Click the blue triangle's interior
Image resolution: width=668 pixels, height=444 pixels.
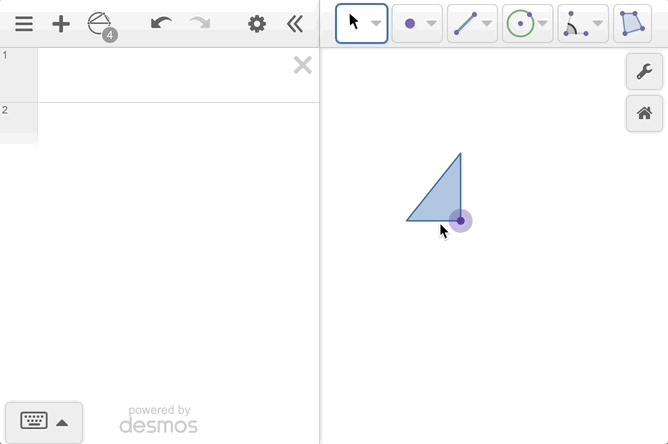[444, 200]
